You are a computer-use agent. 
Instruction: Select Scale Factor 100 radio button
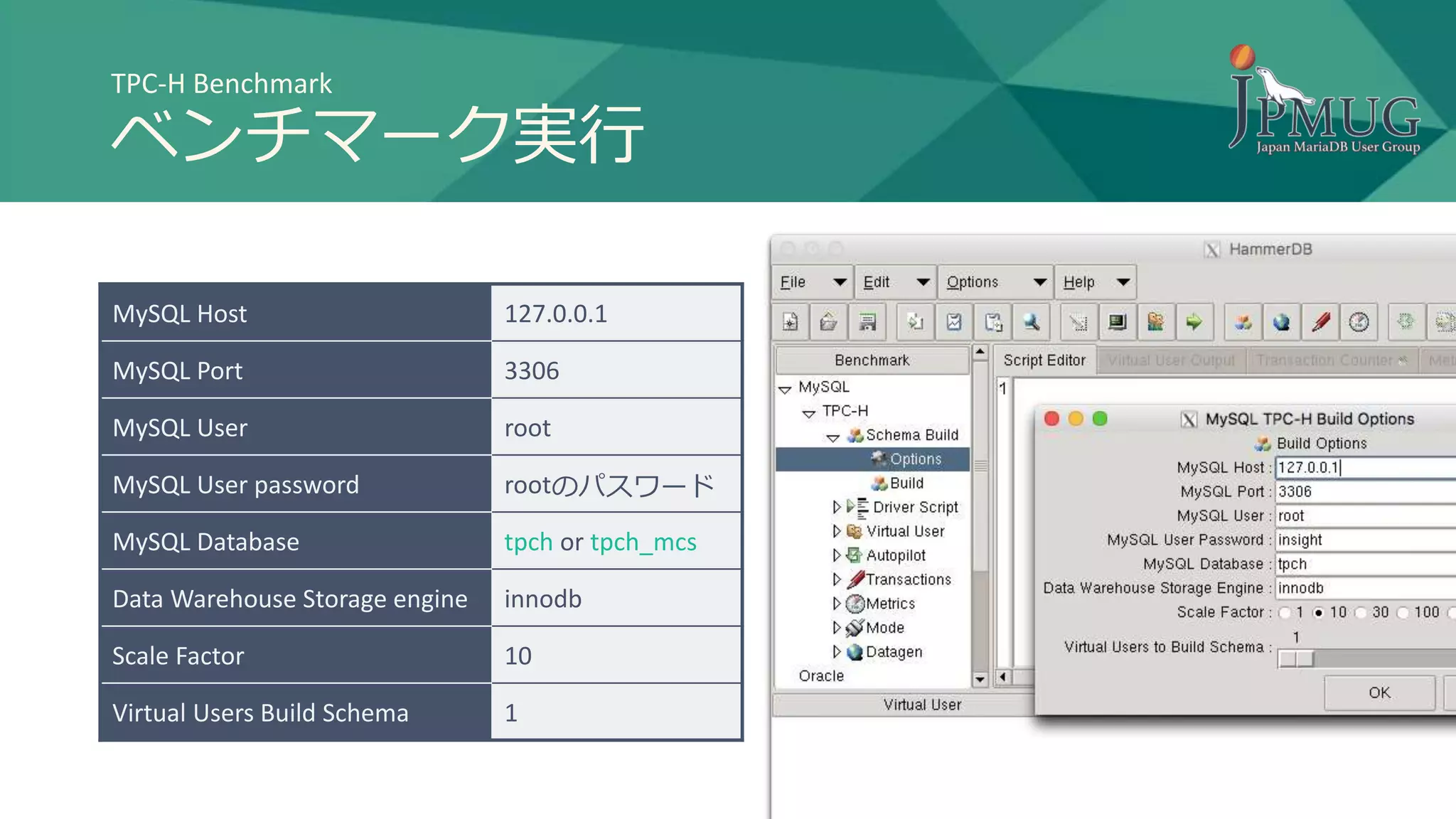[1403, 613]
